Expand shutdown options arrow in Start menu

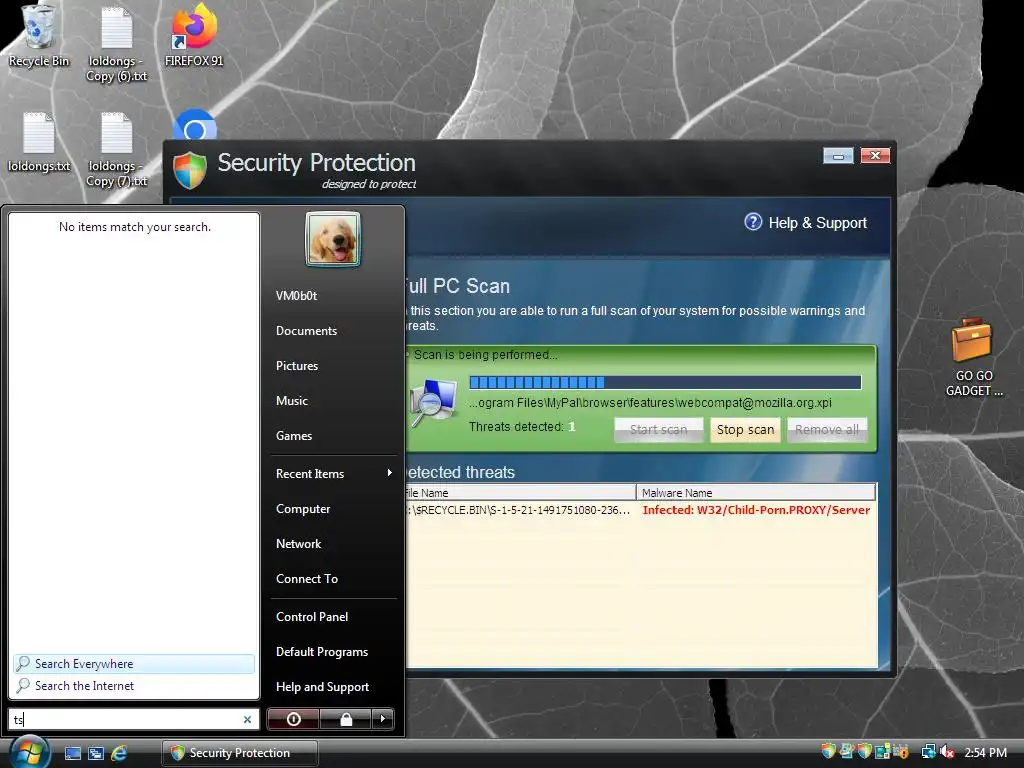click(383, 719)
